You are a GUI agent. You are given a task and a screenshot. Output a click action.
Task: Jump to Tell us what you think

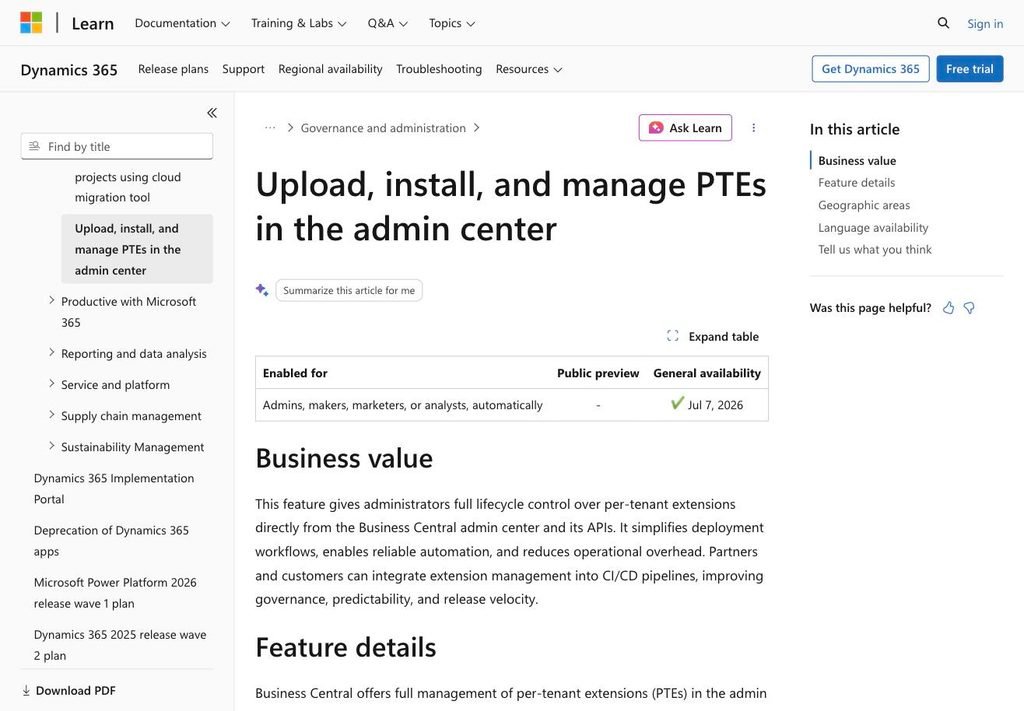click(x=874, y=249)
